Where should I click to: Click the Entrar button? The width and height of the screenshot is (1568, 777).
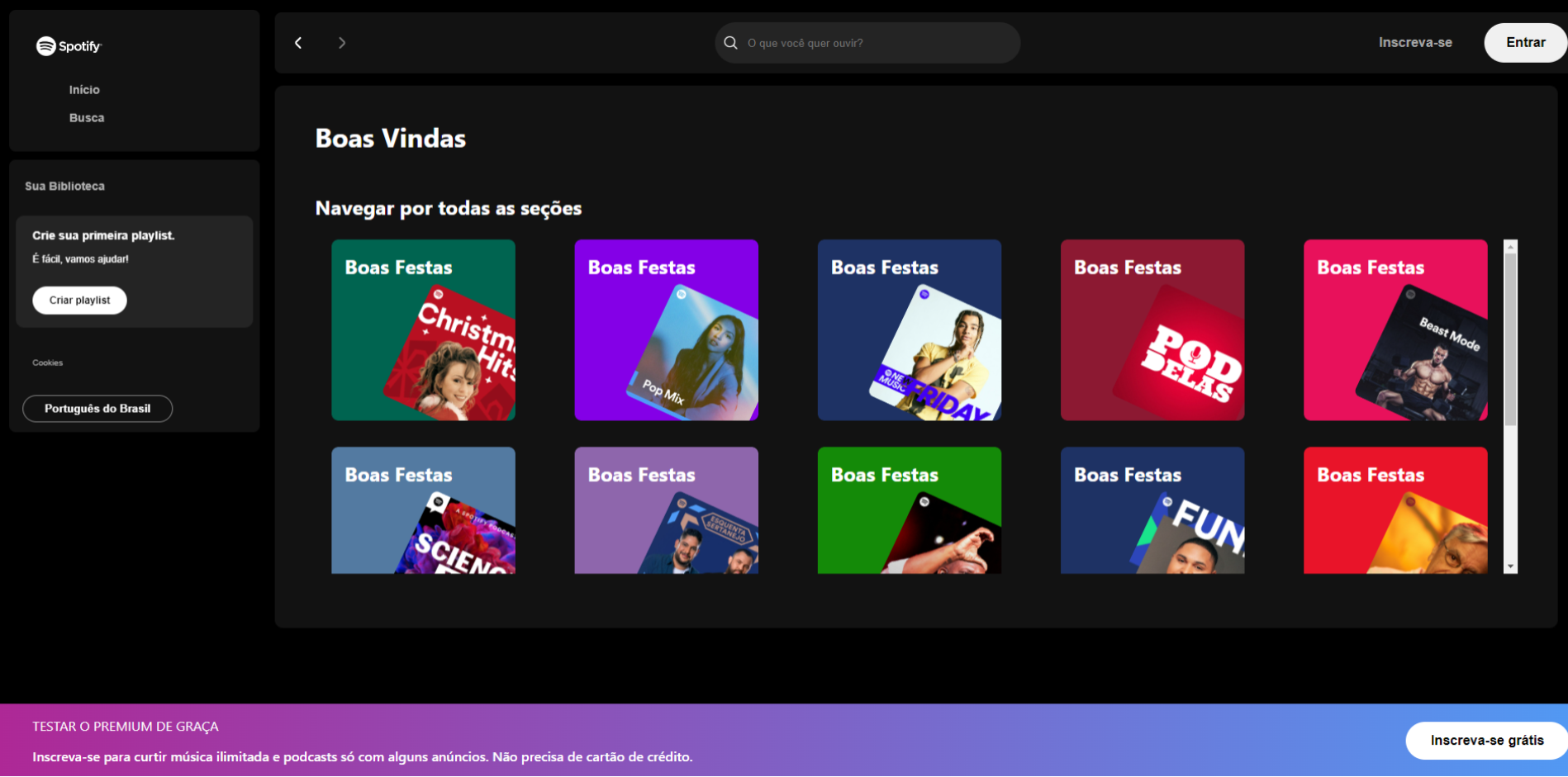(1525, 42)
